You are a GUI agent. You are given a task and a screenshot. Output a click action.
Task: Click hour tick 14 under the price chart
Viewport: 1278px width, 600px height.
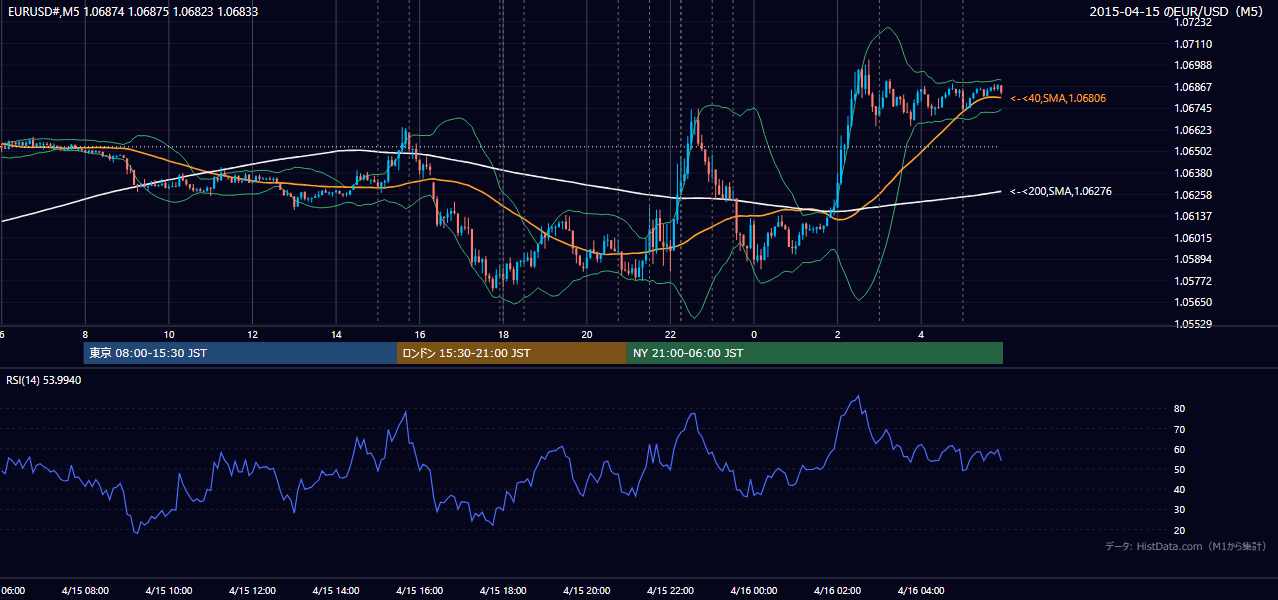point(336,334)
